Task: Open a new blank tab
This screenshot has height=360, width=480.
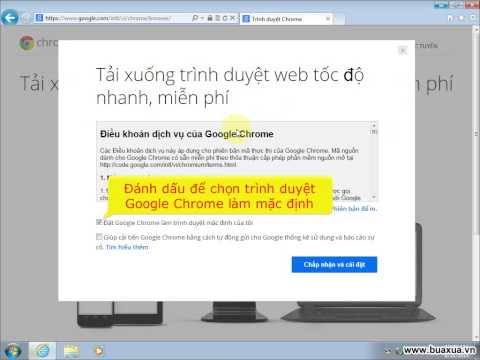Action: [339, 19]
